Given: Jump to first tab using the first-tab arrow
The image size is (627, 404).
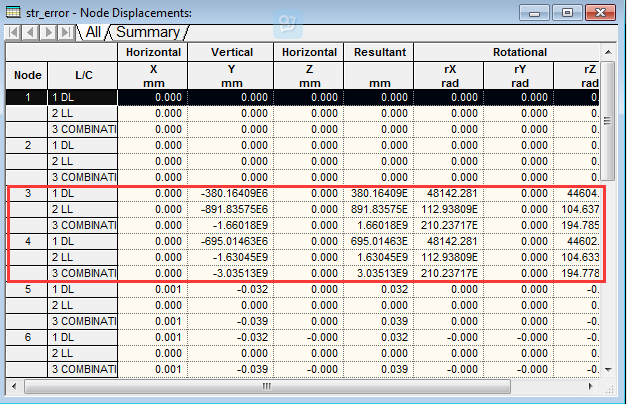Looking at the screenshot, I should pos(13,32).
